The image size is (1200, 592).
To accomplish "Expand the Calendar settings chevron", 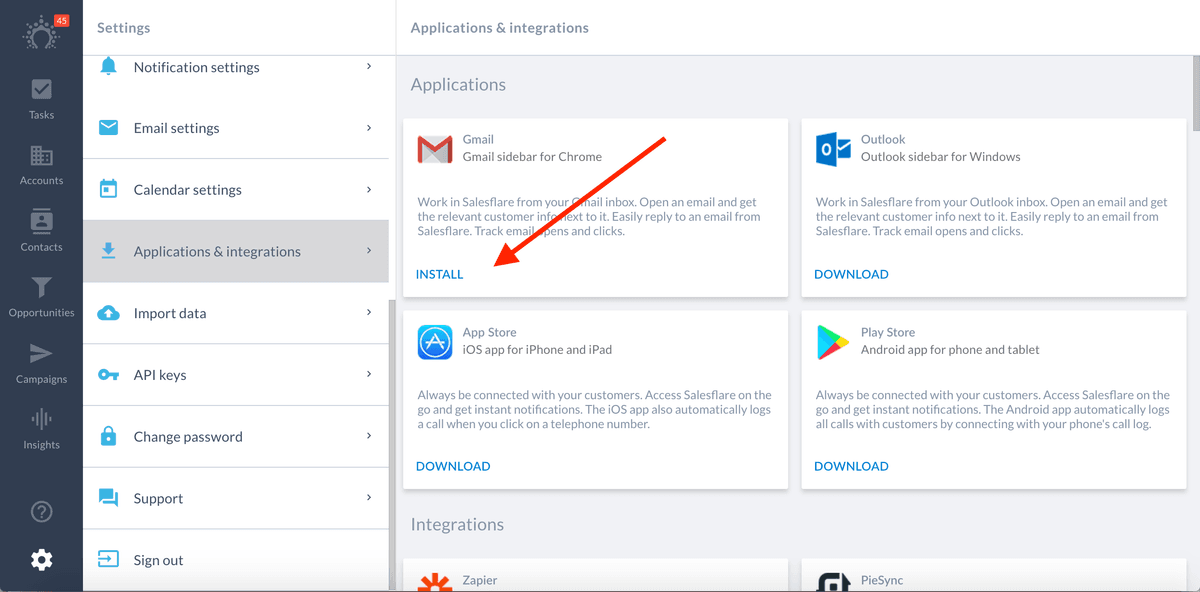I will [x=369, y=189].
